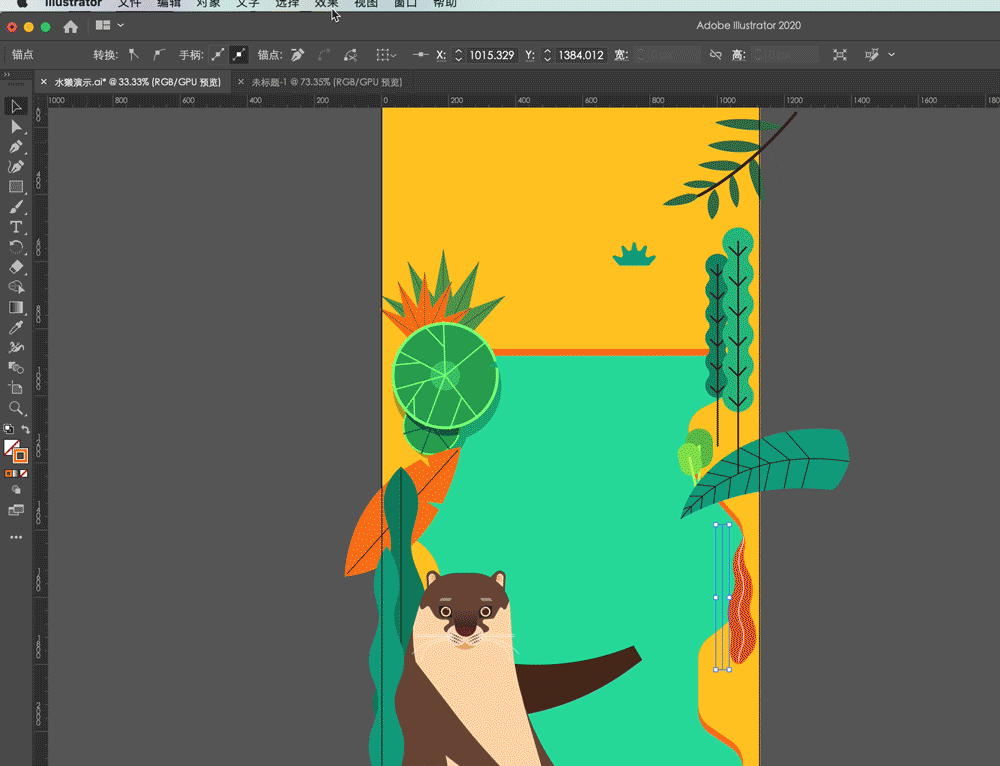Viewport: 1000px width, 766px height.
Task: Select the Zoom tool
Action: point(16,408)
